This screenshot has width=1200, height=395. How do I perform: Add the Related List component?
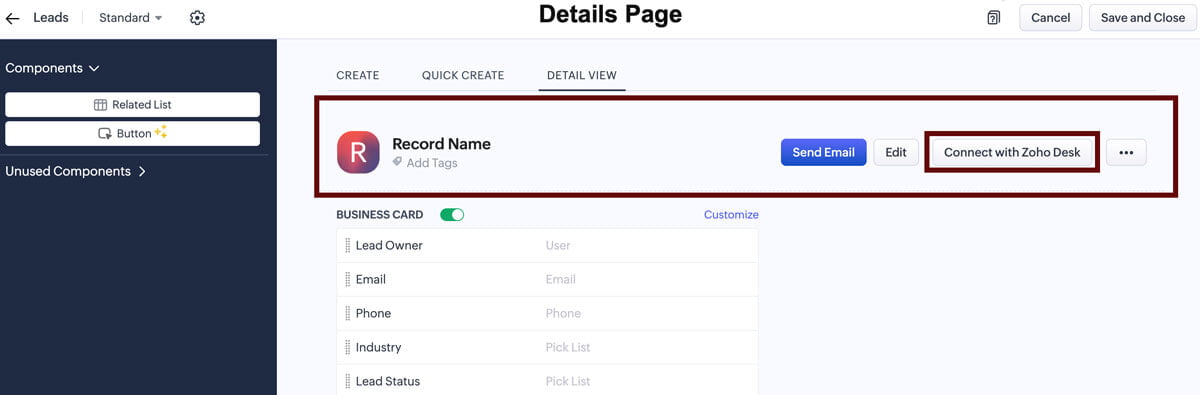tap(132, 104)
